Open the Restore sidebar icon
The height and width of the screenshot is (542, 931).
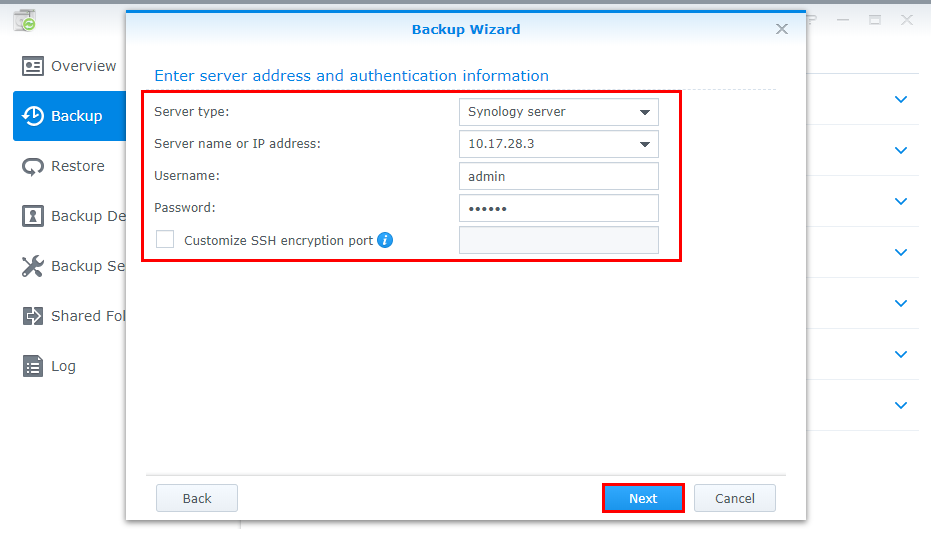click(33, 166)
